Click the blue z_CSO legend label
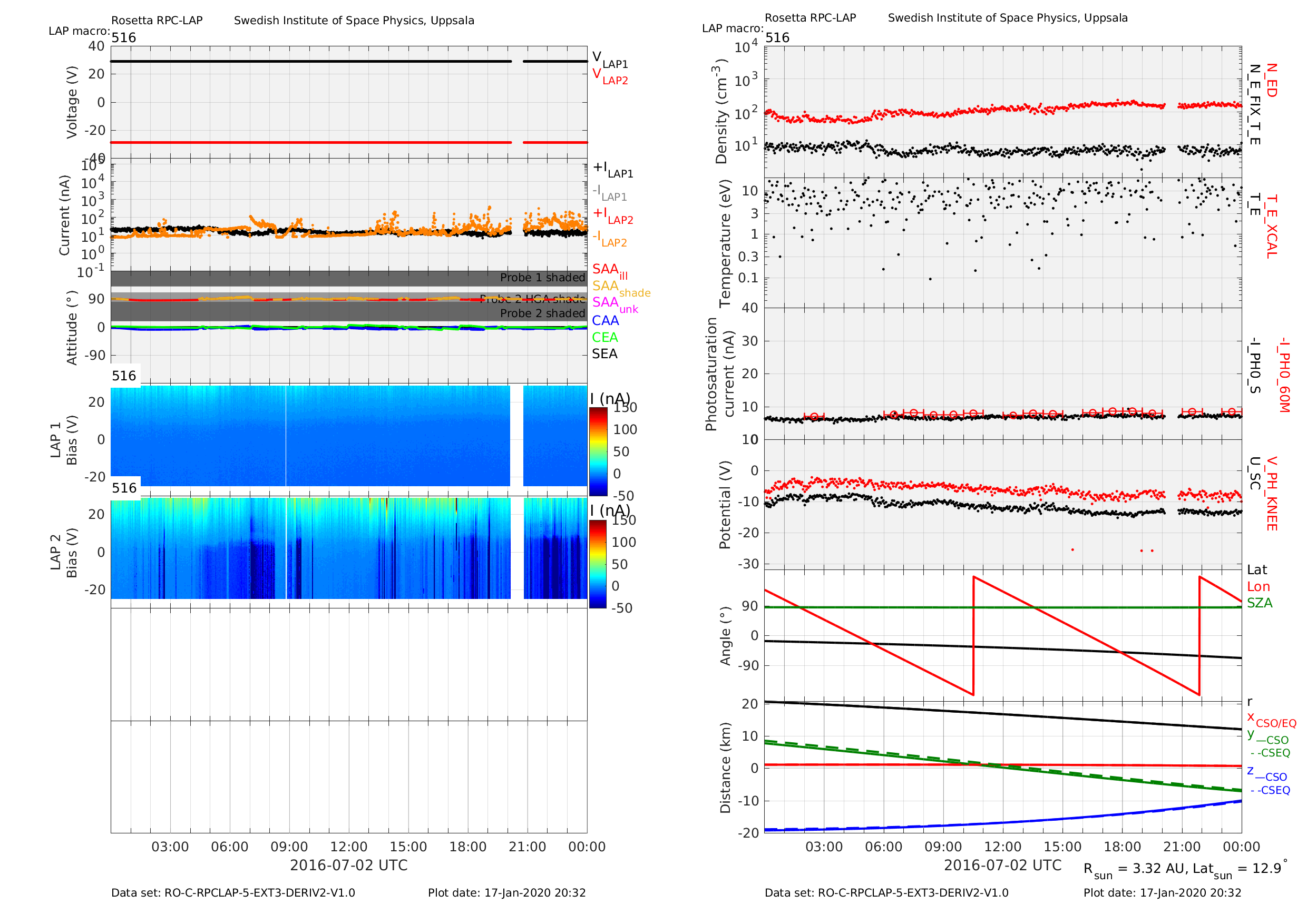Image resolution: width=1307 pixels, height=924 pixels. pyautogui.click(x=1266, y=774)
